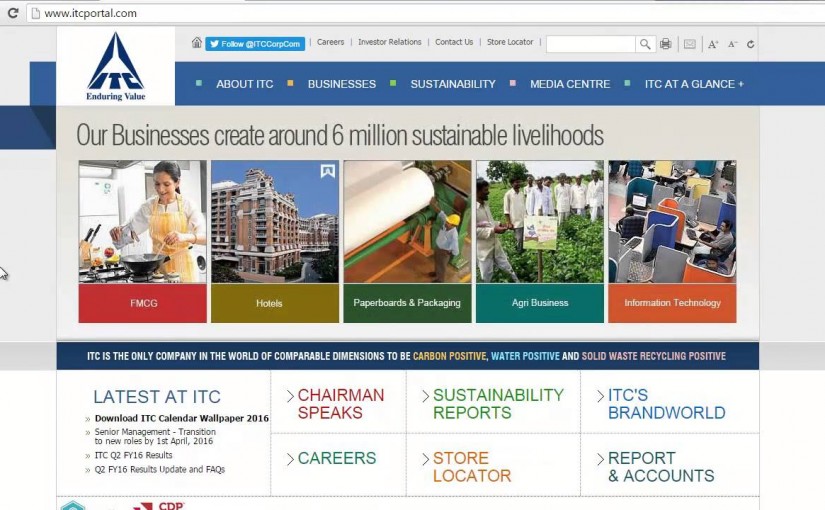
Task: Click chevron beside CHAIRMAN SPEAKS
Action: point(290,396)
